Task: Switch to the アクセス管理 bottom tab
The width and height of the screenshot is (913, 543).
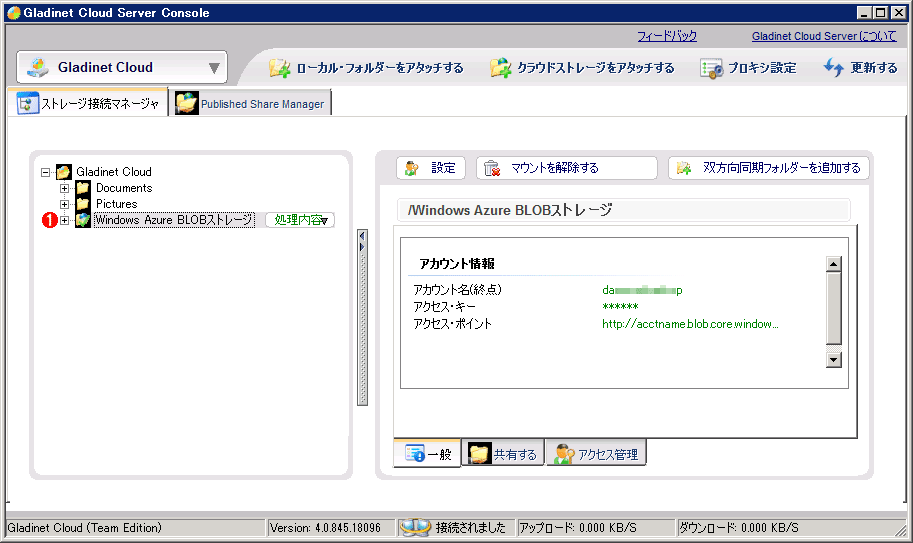Action: click(x=596, y=454)
